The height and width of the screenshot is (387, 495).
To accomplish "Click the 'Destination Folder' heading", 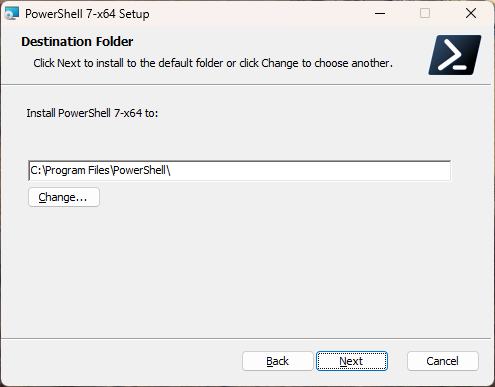I will pos(77,42).
